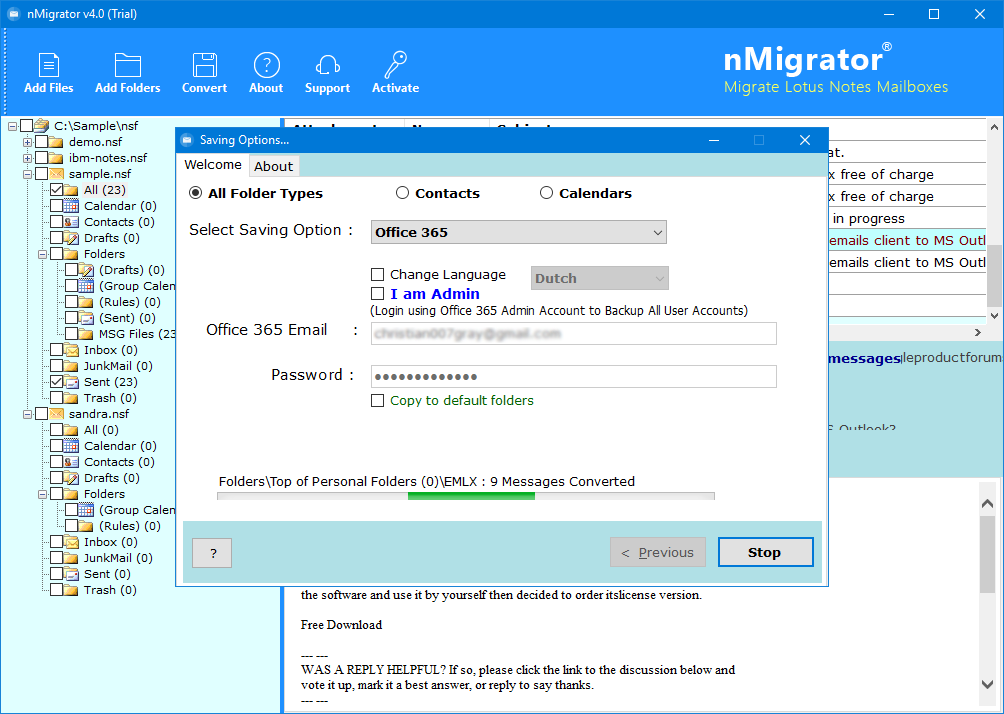Select the sandra.nsf Trash (0) folder
Screen dimensions: 1004x714
(110, 590)
